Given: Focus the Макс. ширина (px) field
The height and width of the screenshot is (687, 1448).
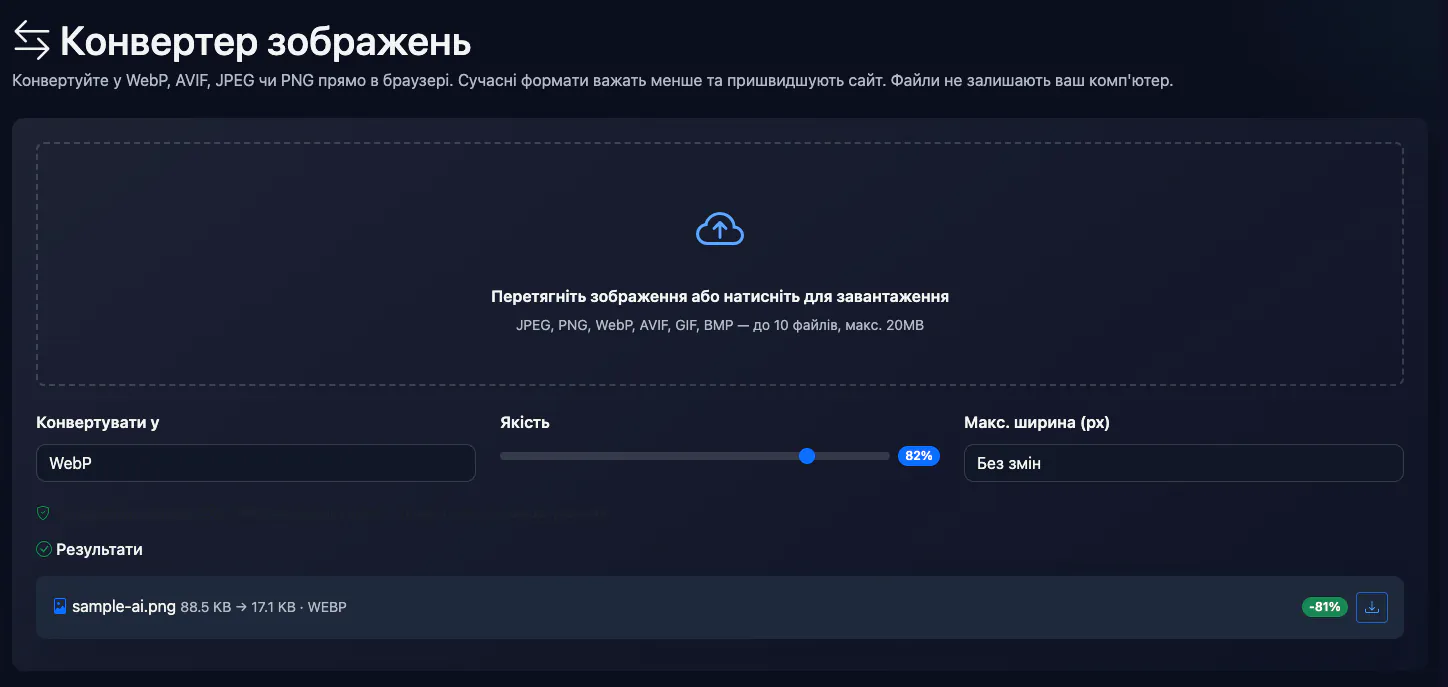Looking at the screenshot, I should coord(1184,463).
